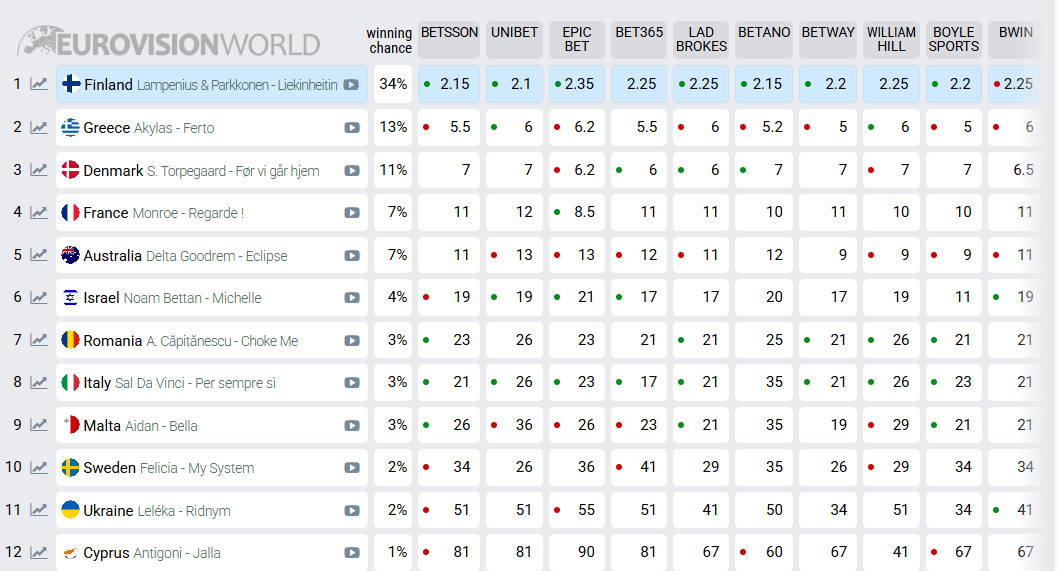Open the trend chart icon for Malta
The image size is (1057, 571).
pos(39,425)
